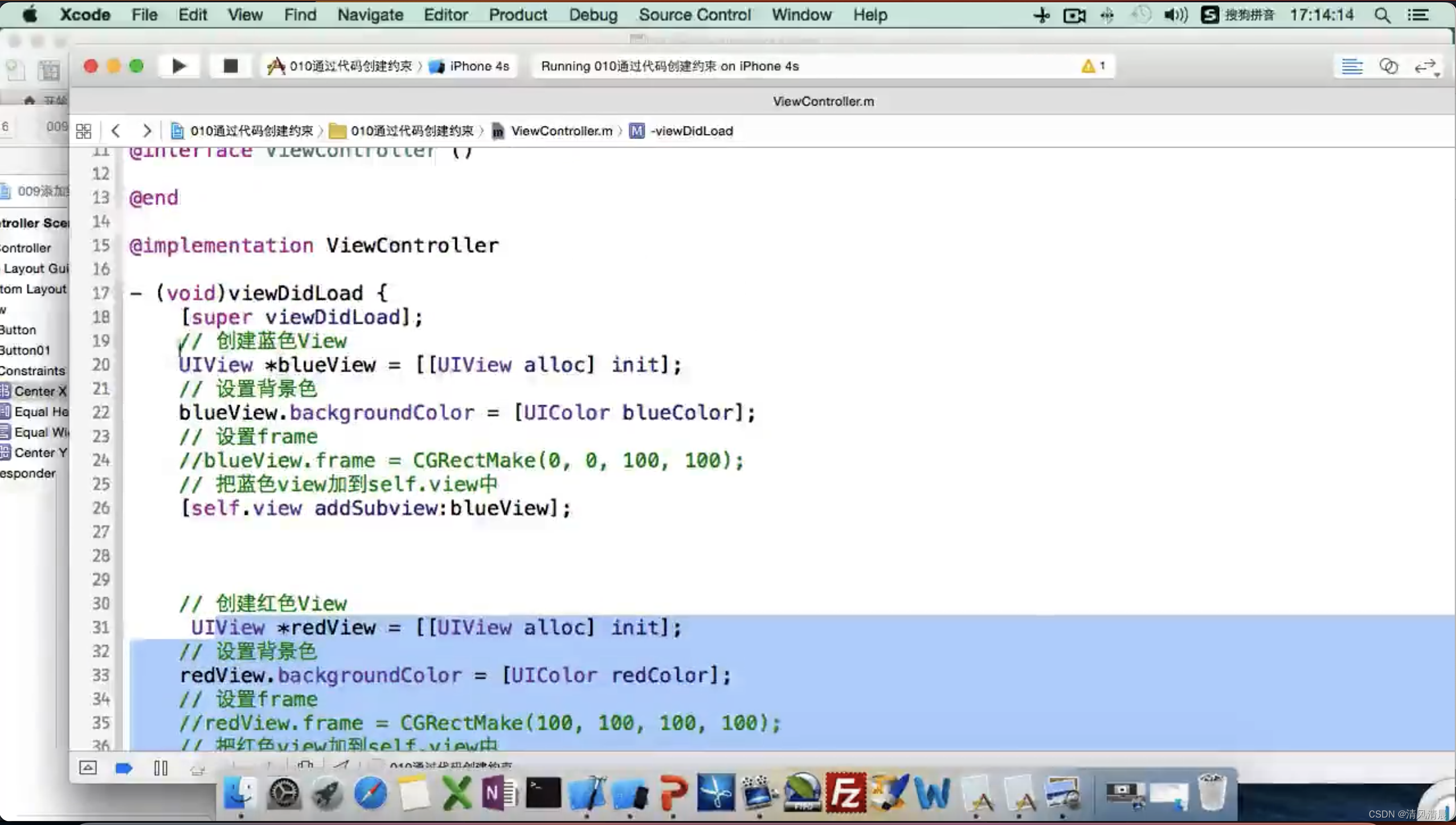Open the iPhone 4s device selector
Image resolution: width=1456 pixels, height=825 pixels.
[469, 66]
